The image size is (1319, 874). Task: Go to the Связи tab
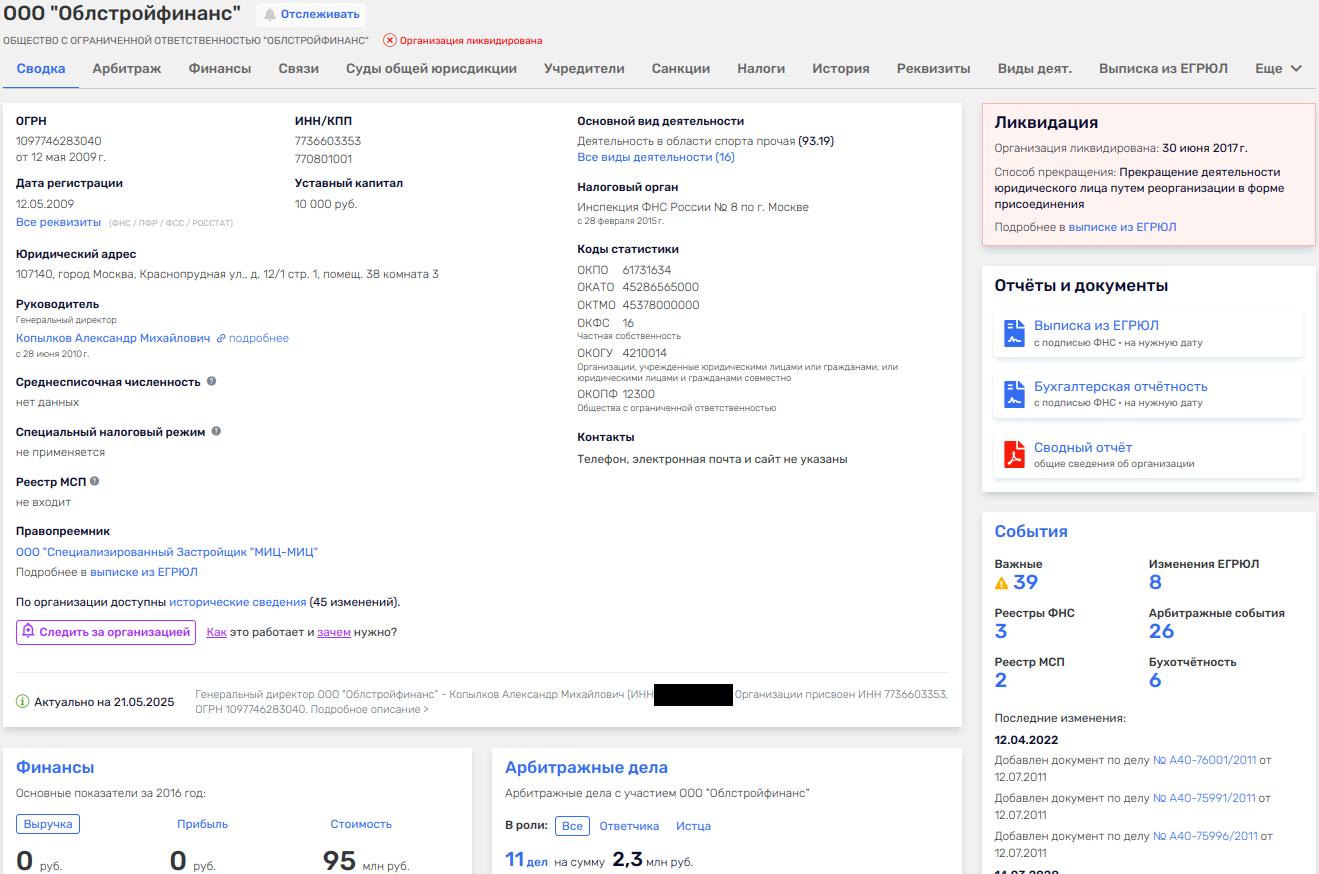[x=299, y=69]
